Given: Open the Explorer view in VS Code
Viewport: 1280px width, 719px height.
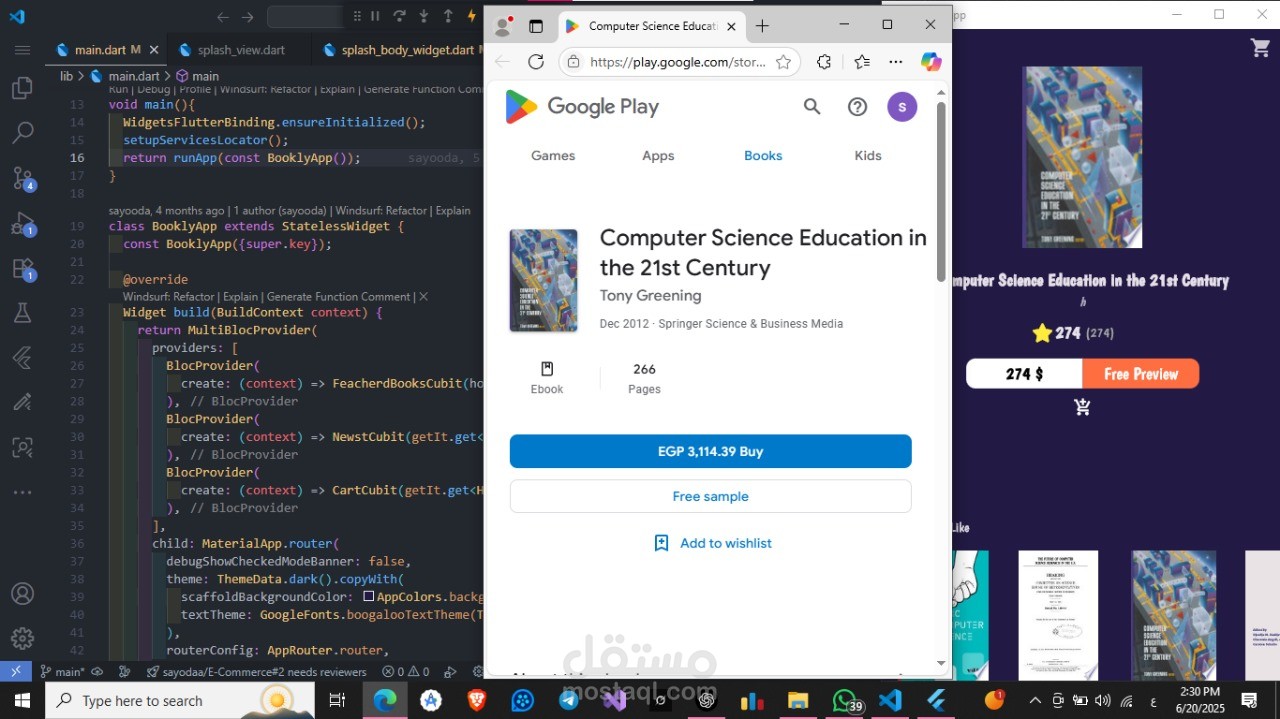Looking at the screenshot, I should click(x=22, y=89).
